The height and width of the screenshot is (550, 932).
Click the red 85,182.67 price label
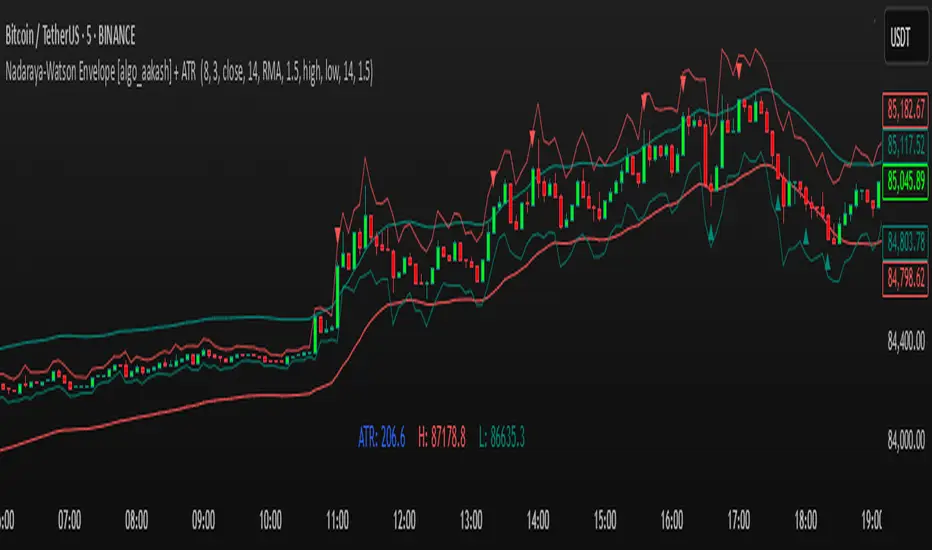pos(905,109)
